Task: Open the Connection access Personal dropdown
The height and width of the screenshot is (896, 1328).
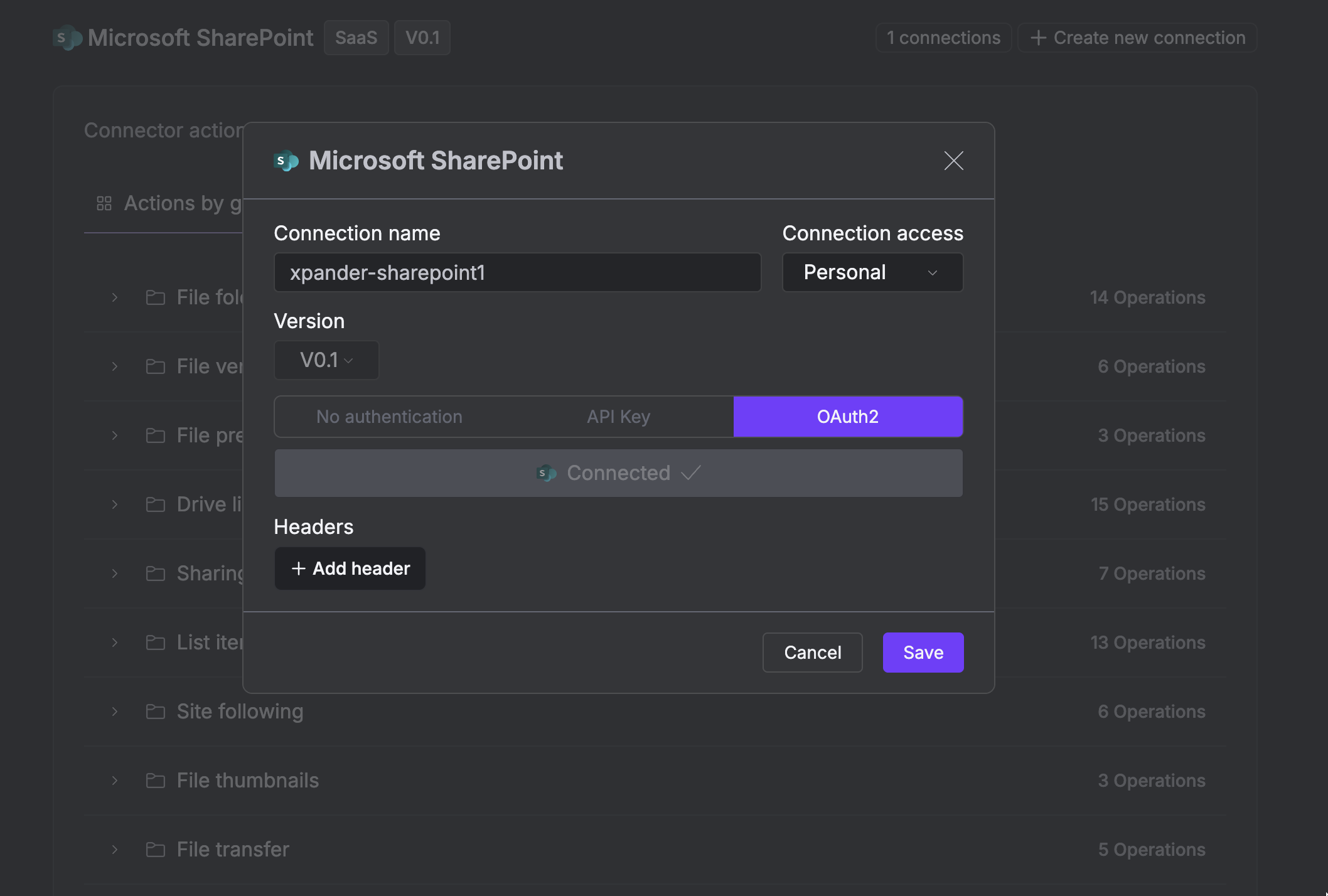Action: click(x=872, y=272)
